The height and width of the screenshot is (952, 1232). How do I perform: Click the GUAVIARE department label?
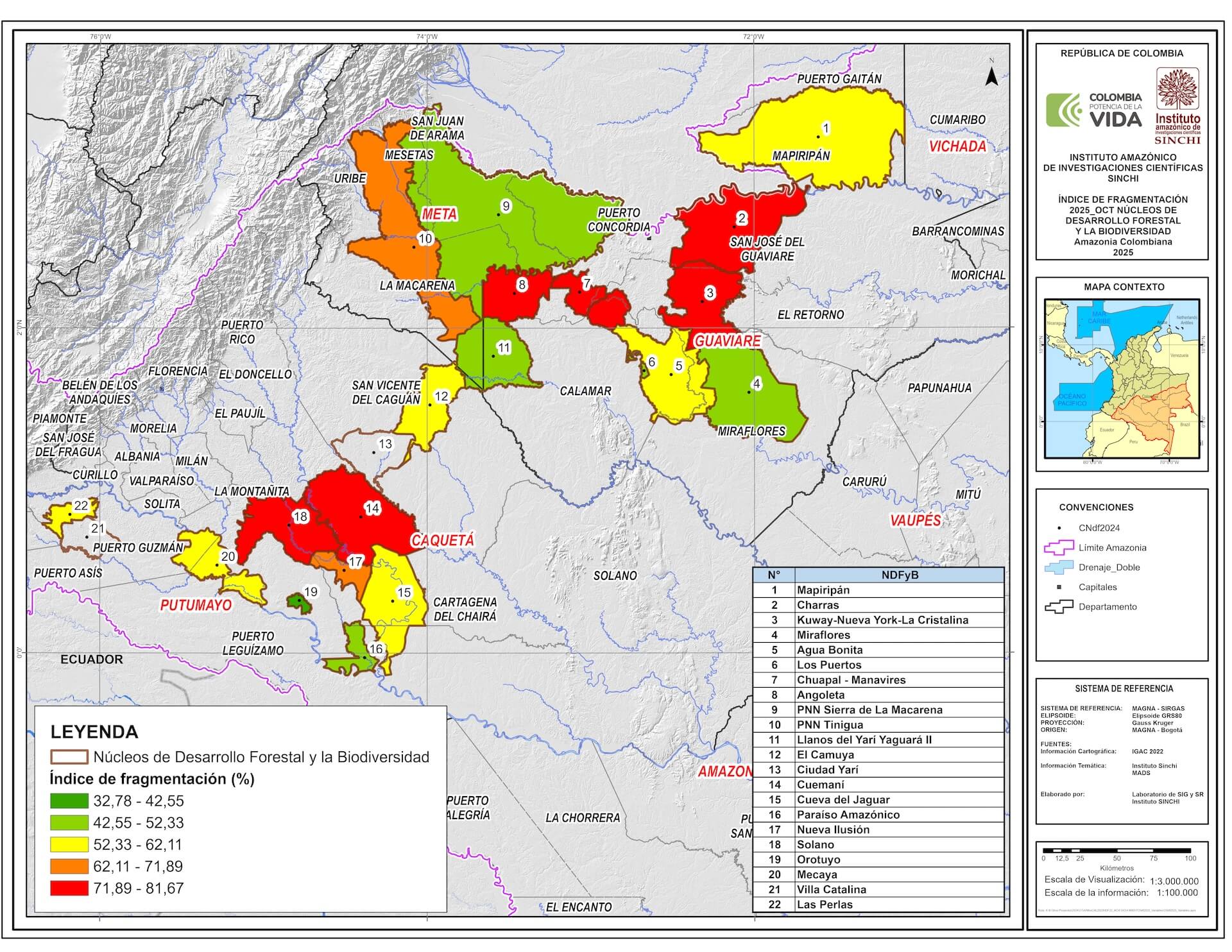(x=728, y=341)
